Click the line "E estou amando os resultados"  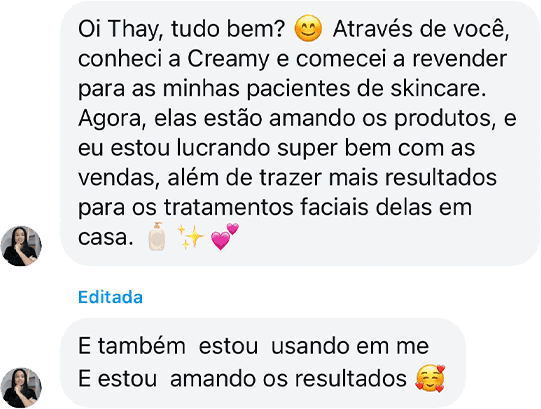(242, 379)
